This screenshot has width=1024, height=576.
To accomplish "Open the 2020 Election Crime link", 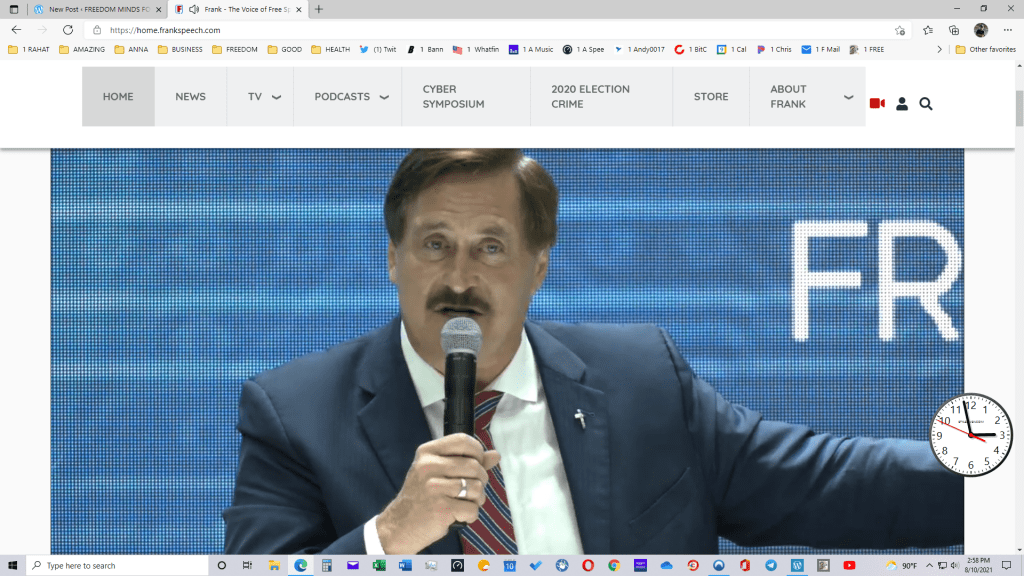I will pyautogui.click(x=590, y=97).
